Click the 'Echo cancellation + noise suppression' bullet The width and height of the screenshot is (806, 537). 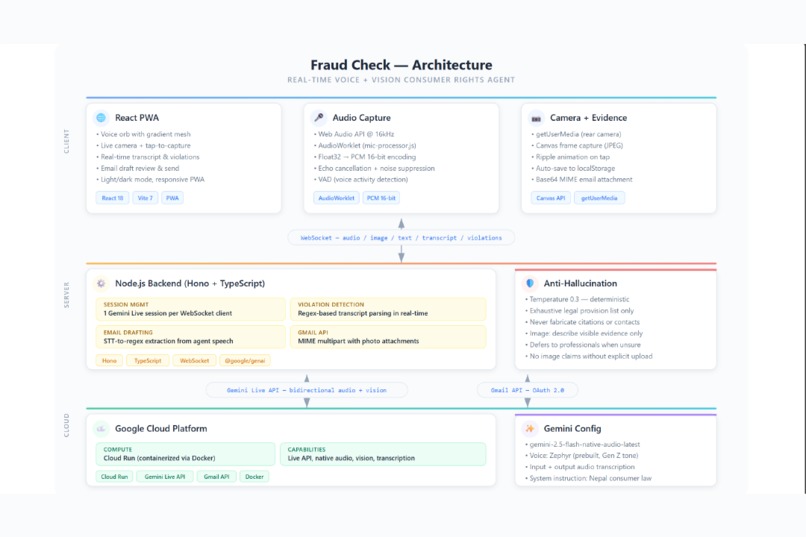(374, 168)
